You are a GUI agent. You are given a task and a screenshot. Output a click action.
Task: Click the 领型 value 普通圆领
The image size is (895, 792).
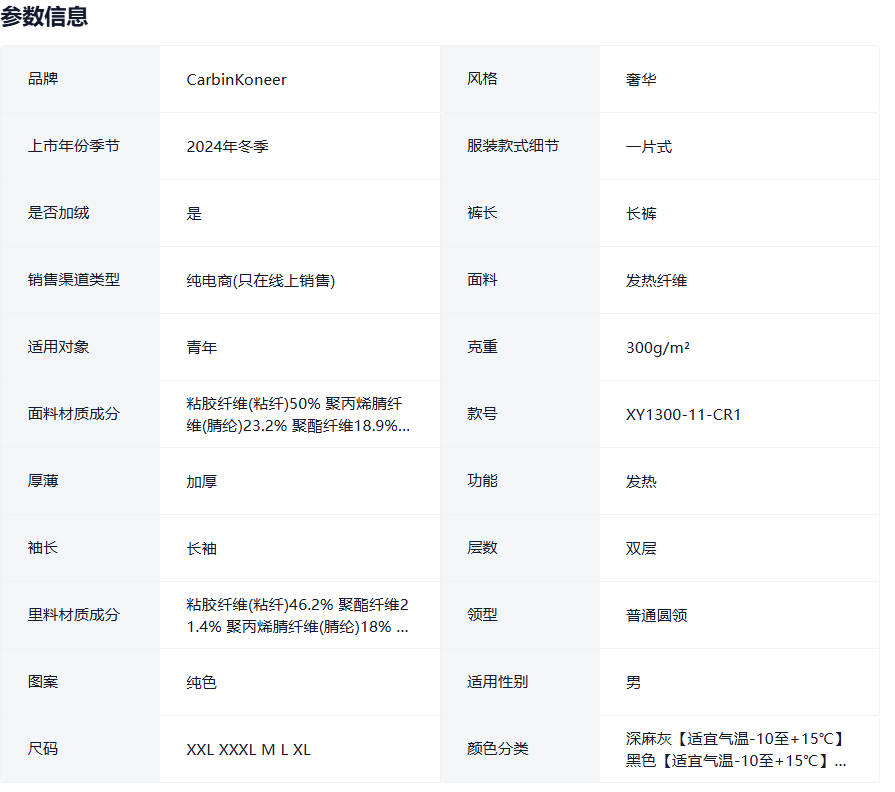[656, 616]
